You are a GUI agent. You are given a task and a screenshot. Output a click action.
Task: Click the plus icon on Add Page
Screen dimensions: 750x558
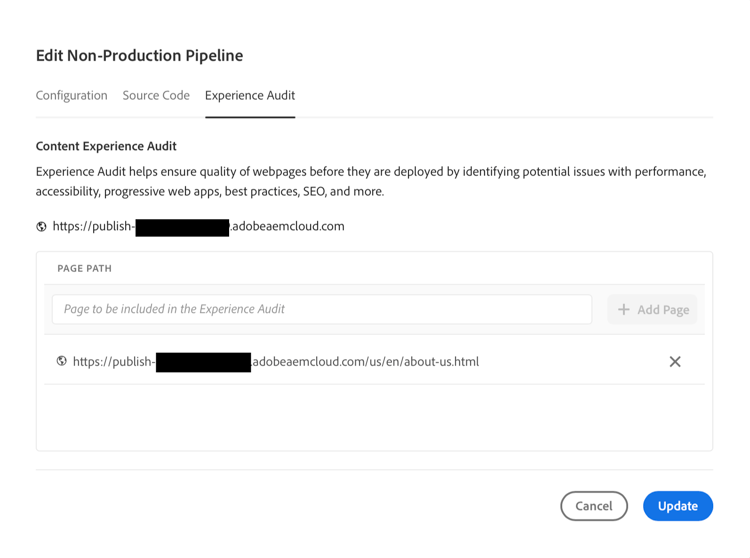(624, 310)
